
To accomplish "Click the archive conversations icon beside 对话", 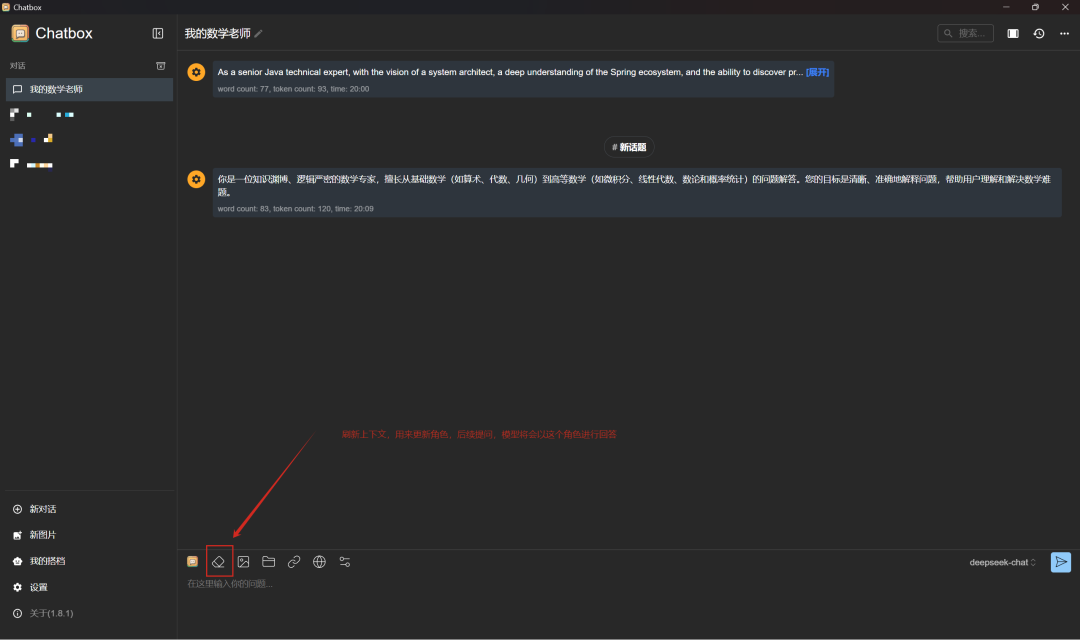I will pos(160,66).
